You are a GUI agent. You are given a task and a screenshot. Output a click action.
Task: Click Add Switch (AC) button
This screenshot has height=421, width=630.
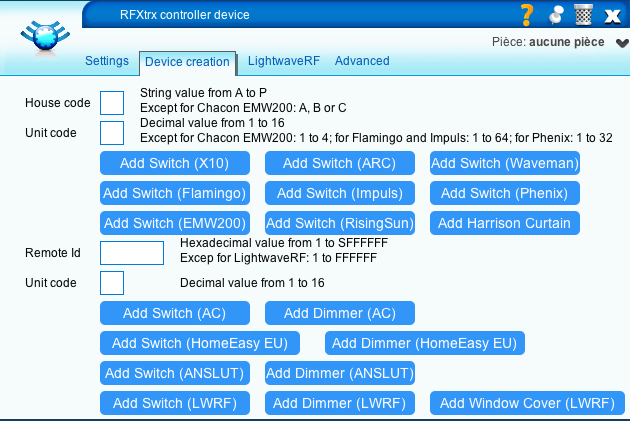pos(175,313)
